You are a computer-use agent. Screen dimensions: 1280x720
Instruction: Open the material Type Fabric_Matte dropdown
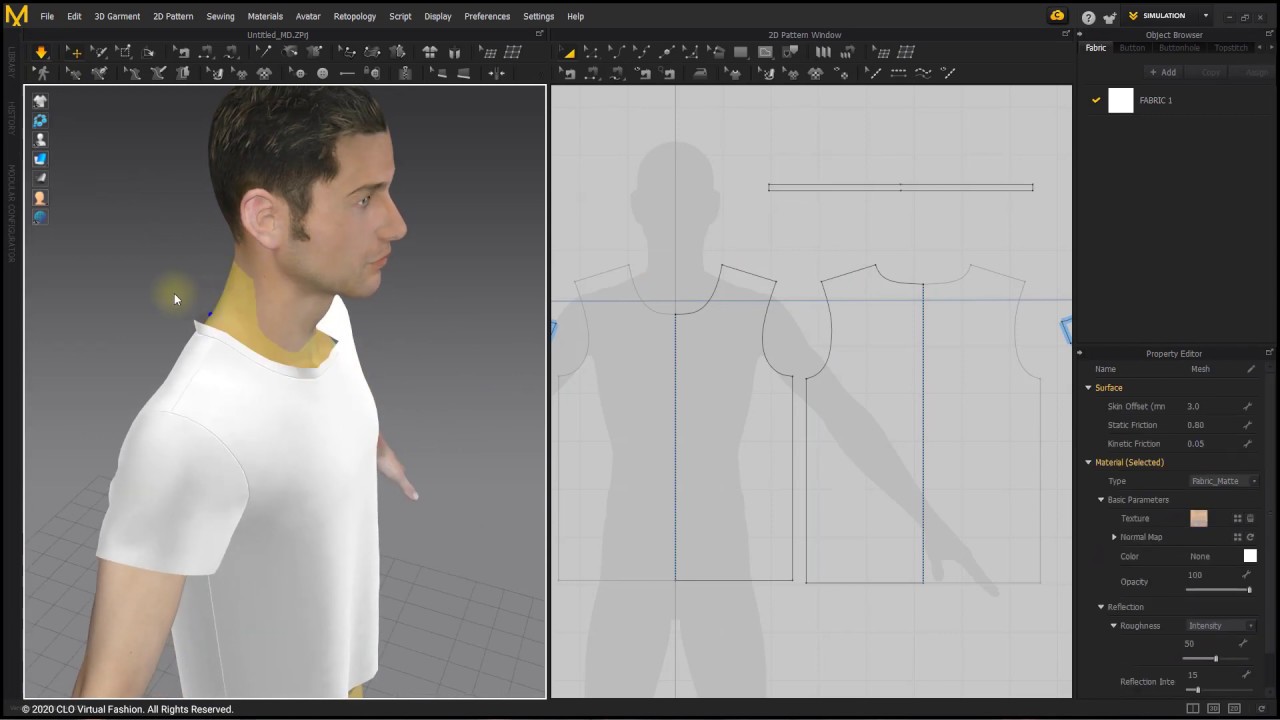1222,481
